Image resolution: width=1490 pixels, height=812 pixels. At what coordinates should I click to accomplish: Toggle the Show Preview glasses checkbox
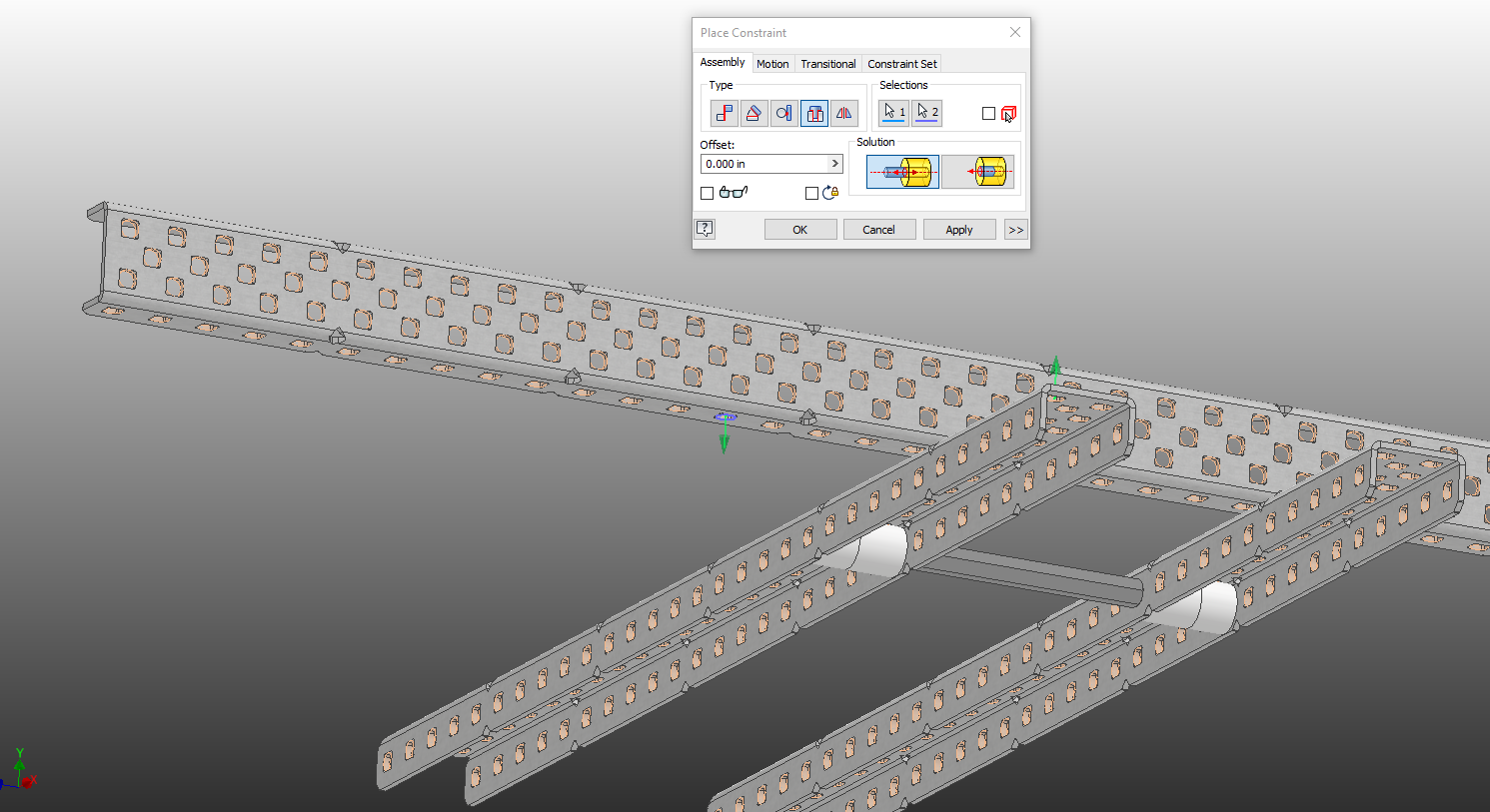click(x=707, y=193)
